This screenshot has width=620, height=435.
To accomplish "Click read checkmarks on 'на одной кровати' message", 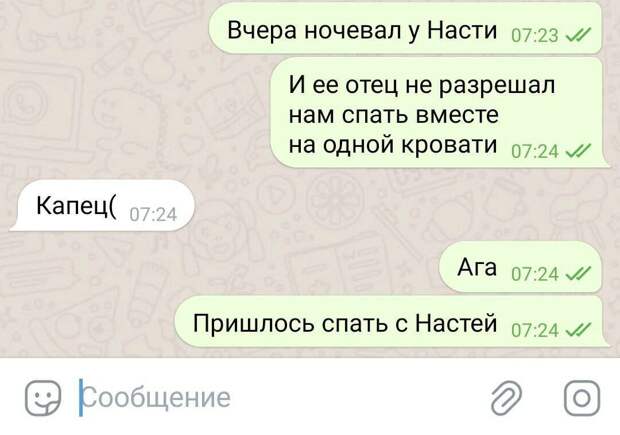I will [578, 151].
